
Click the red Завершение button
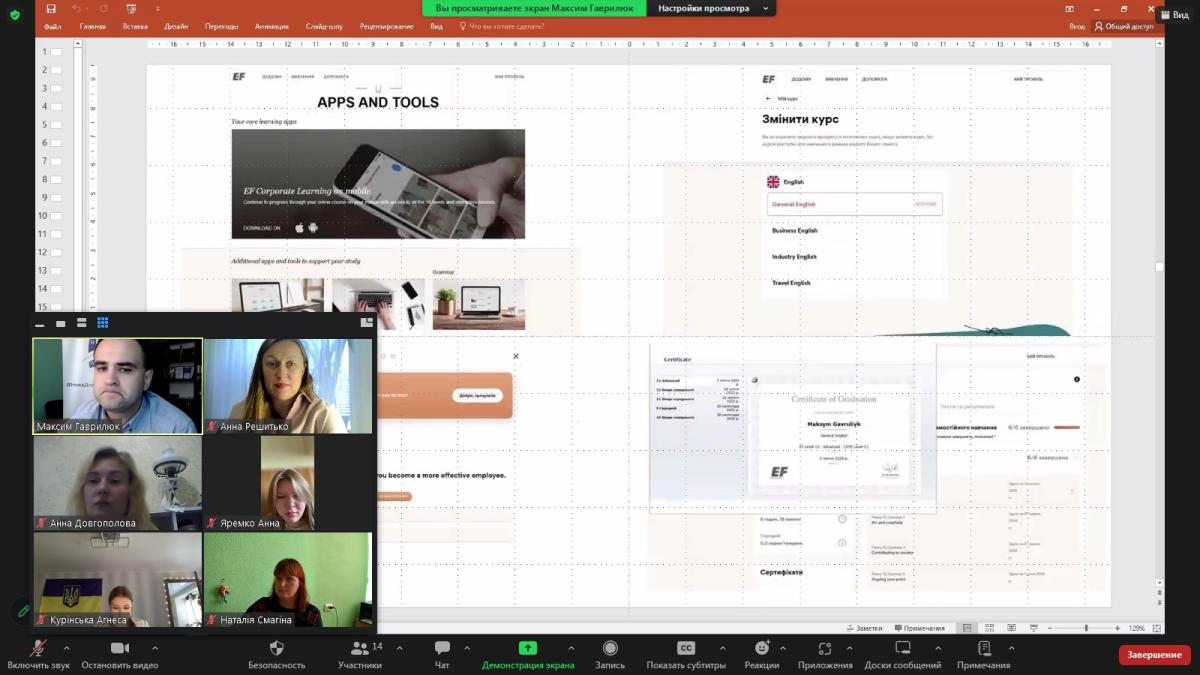pyautogui.click(x=1155, y=654)
